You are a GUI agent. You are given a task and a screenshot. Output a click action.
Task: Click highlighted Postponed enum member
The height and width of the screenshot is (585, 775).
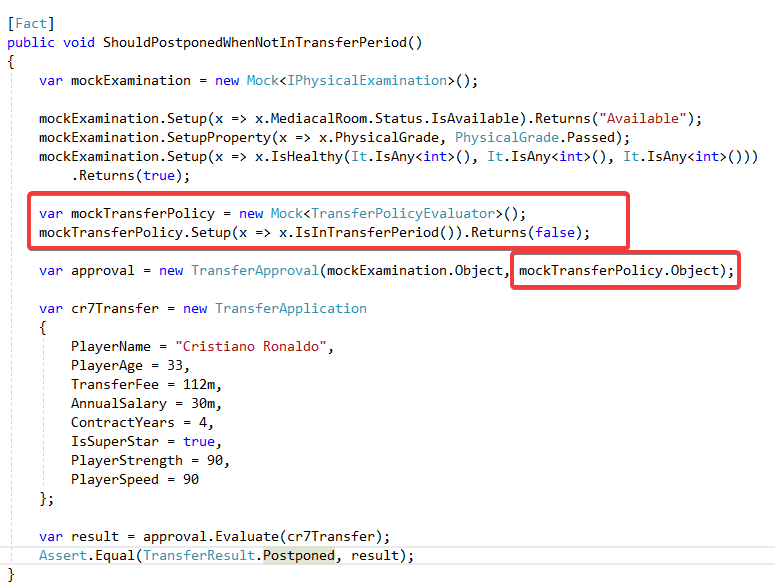299,555
